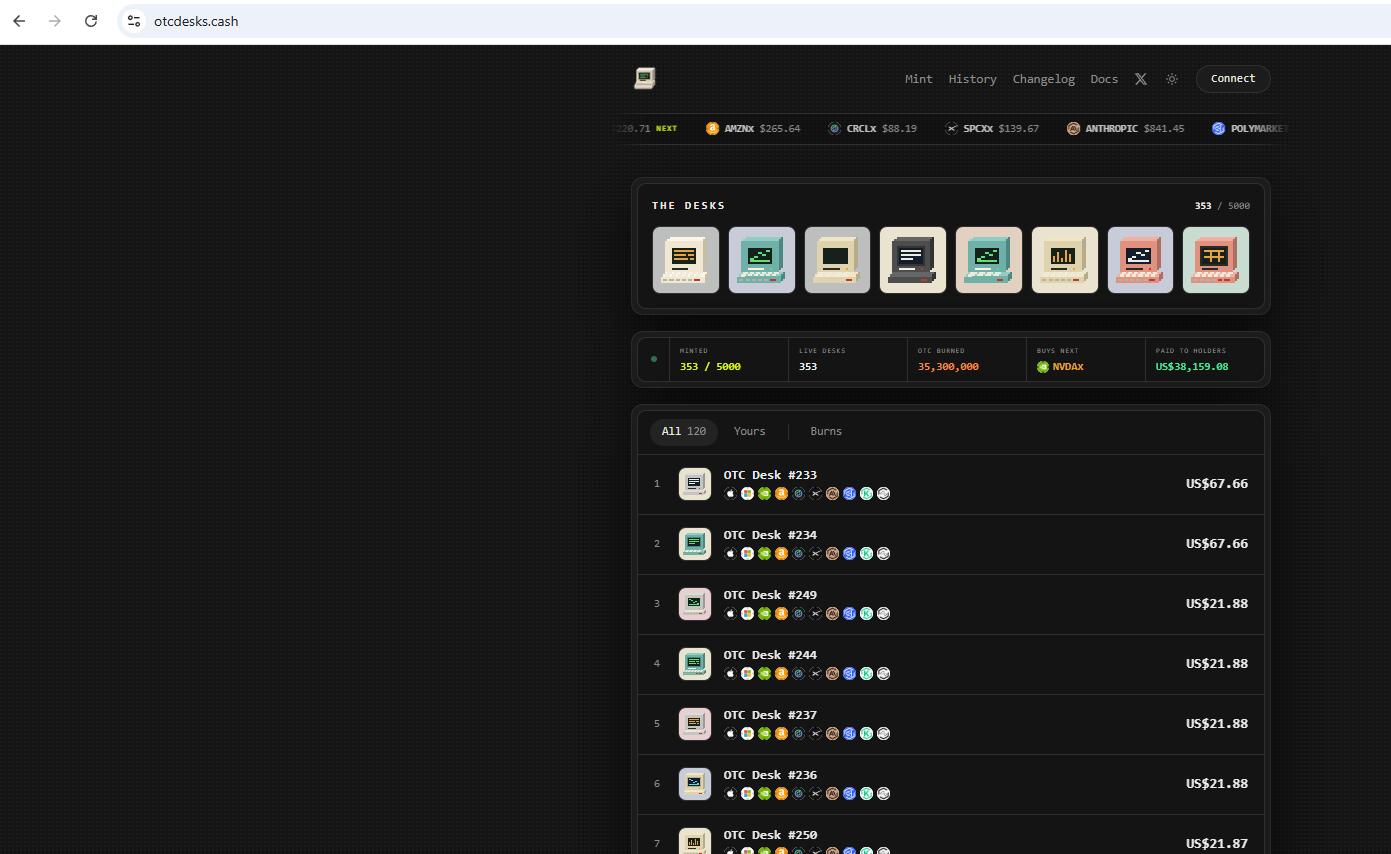Toggle the light/dark theme sun icon
This screenshot has width=1391, height=854.
[x=1172, y=79]
